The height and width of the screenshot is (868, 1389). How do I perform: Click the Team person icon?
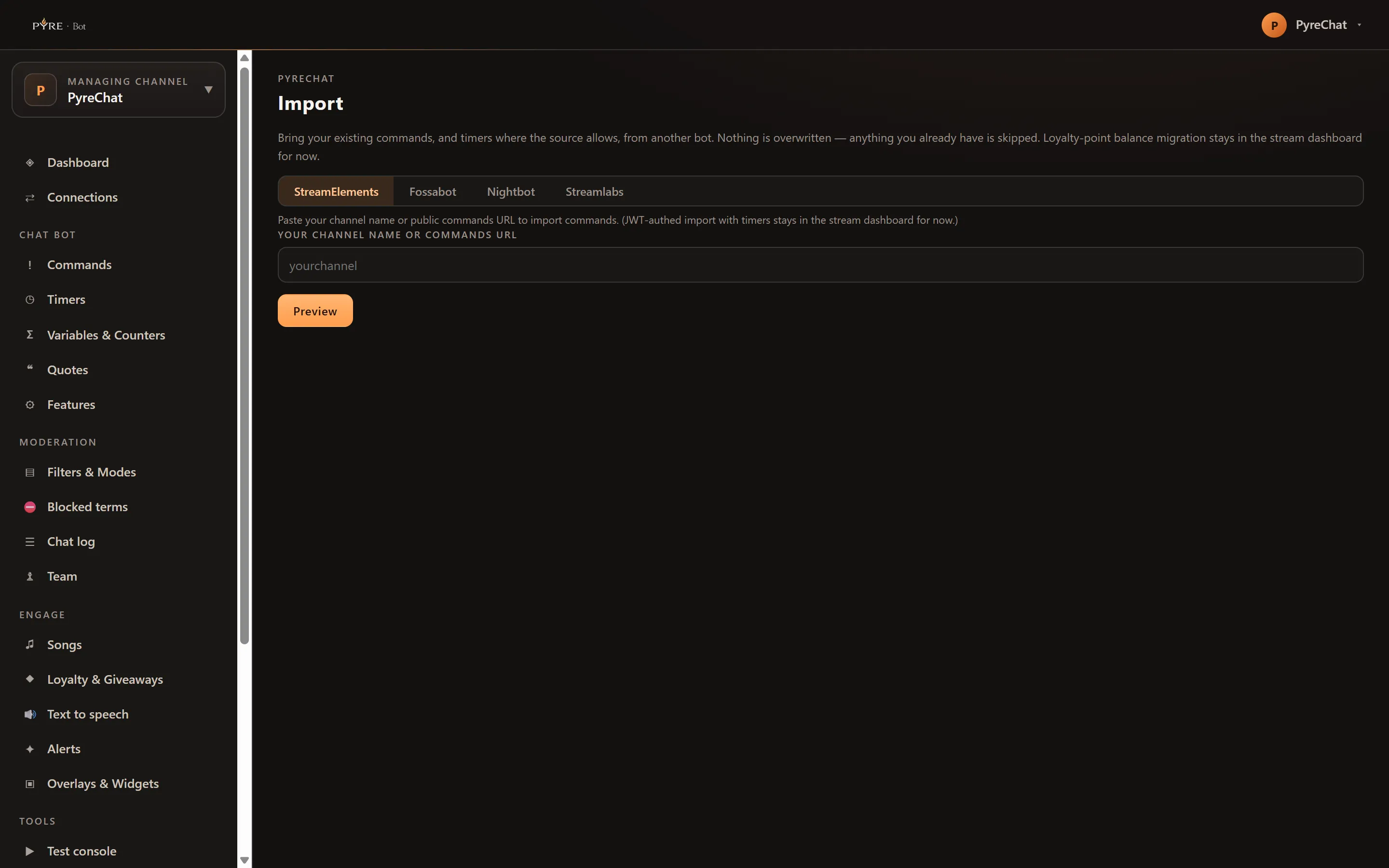tap(30, 576)
